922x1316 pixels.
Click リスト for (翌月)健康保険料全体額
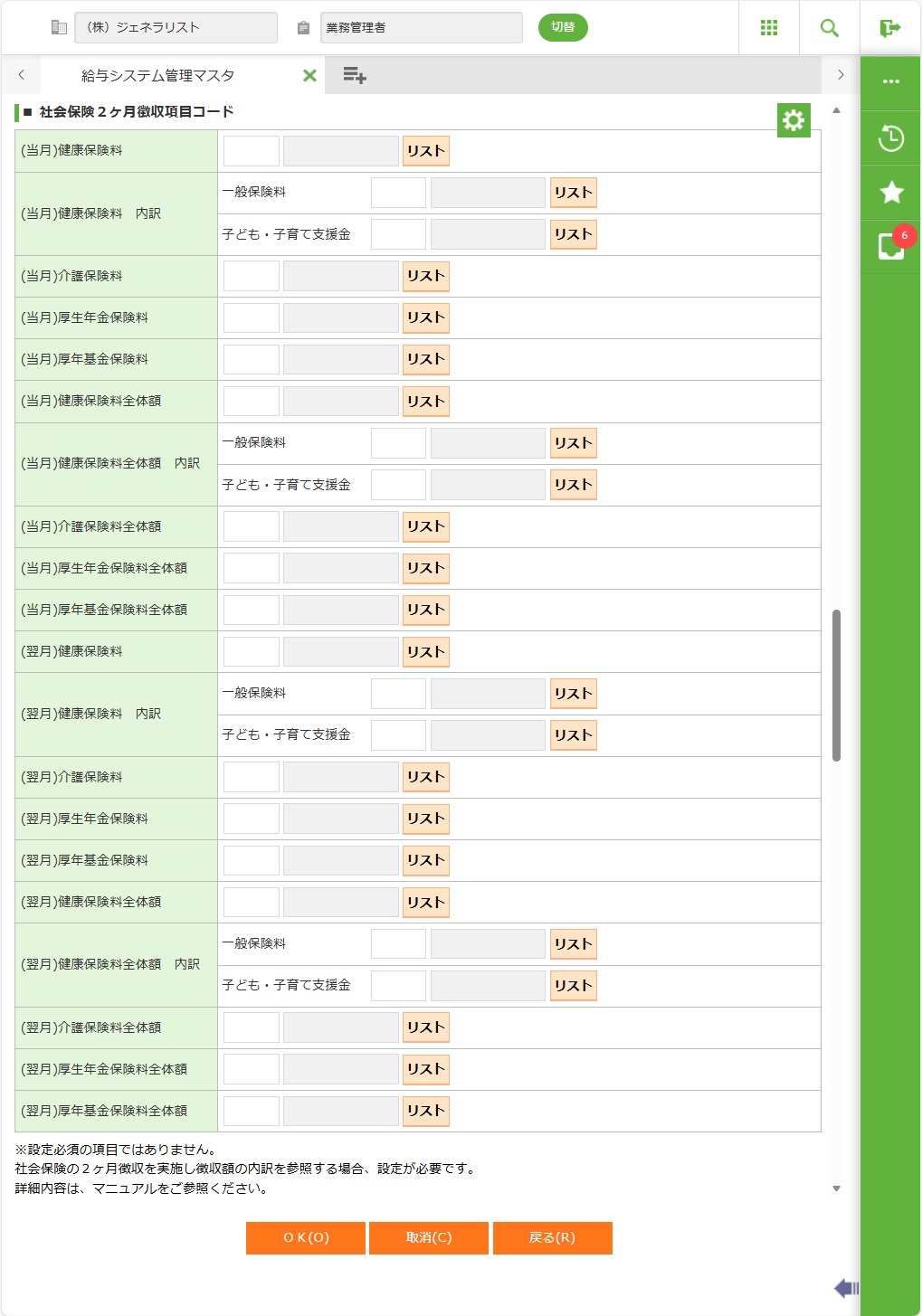(x=425, y=903)
